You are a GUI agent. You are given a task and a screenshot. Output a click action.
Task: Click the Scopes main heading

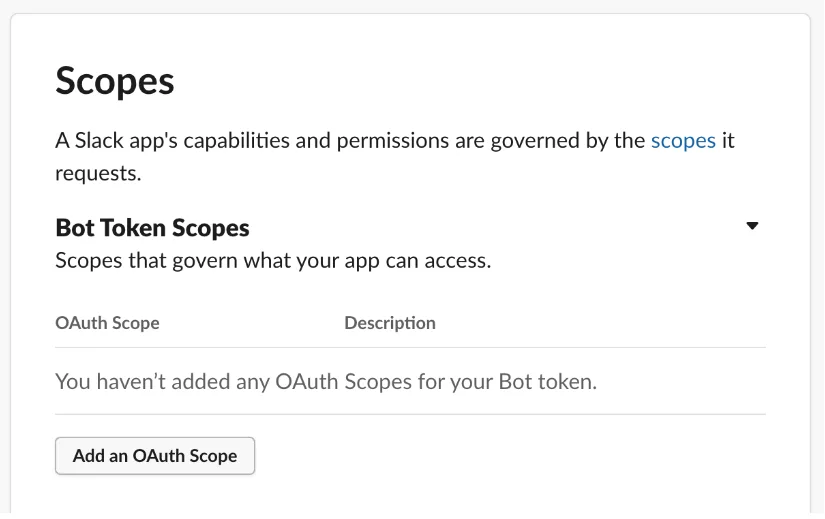pyautogui.click(x=115, y=81)
